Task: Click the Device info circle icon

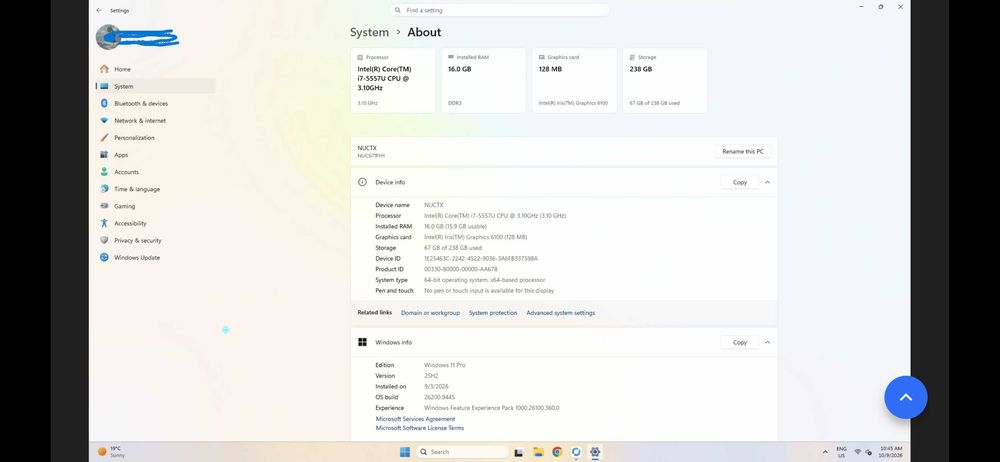Action: click(x=362, y=182)
